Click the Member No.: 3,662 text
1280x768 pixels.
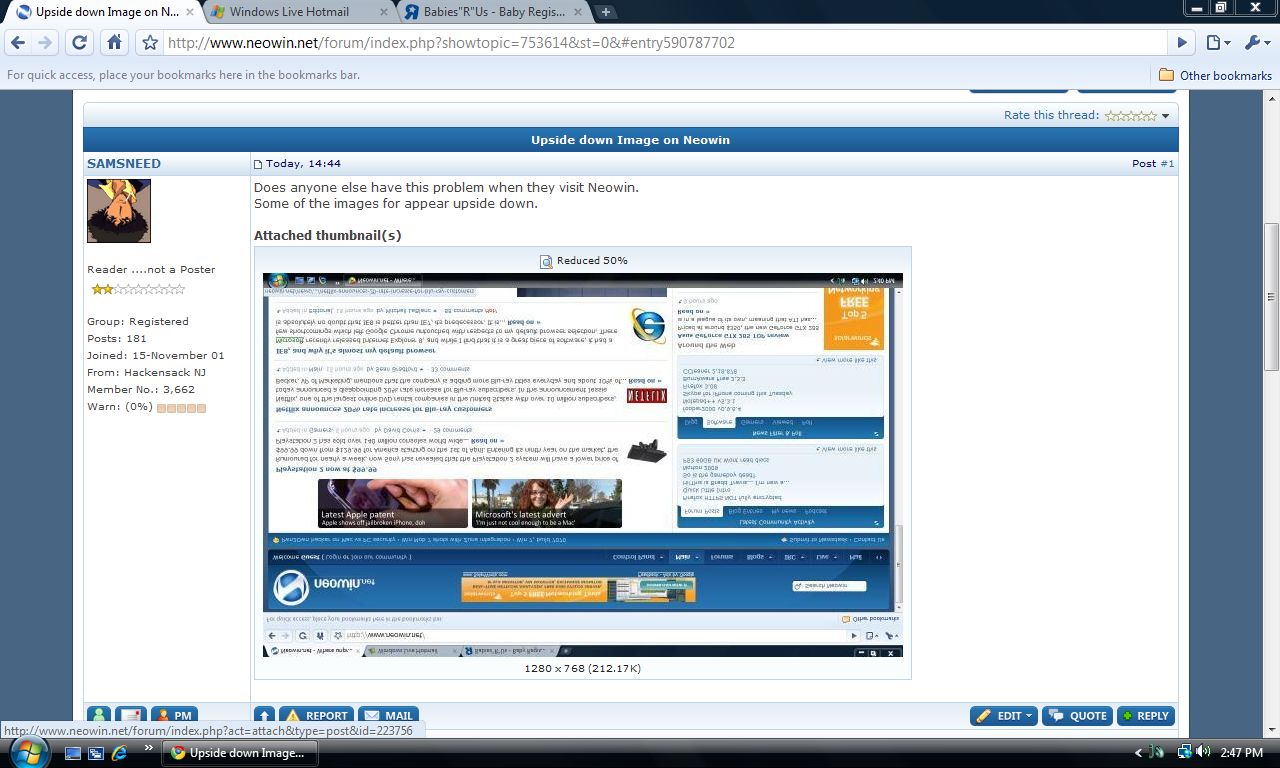pos(141,390)
